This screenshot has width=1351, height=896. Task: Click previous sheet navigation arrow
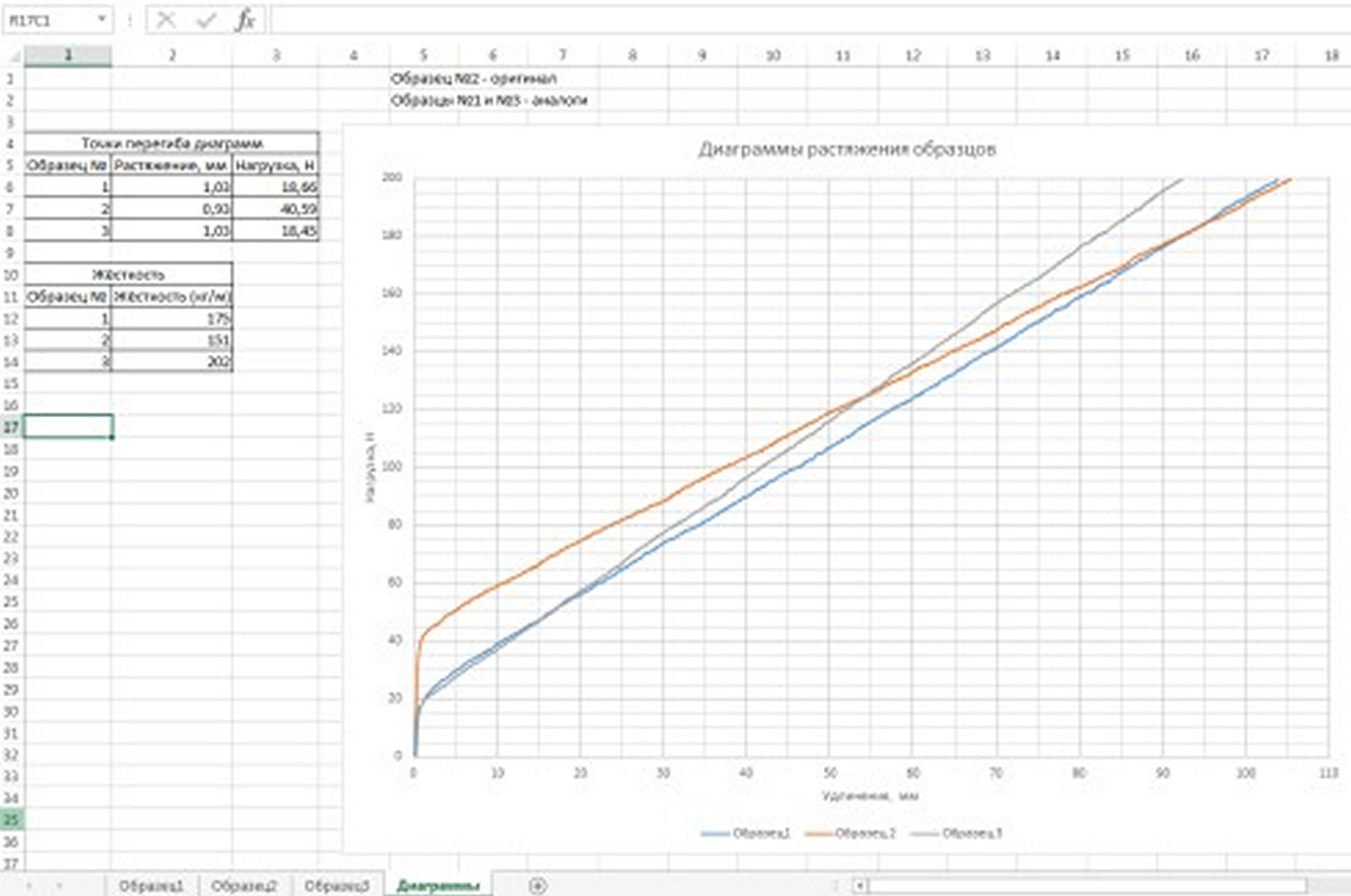(28, 886)
